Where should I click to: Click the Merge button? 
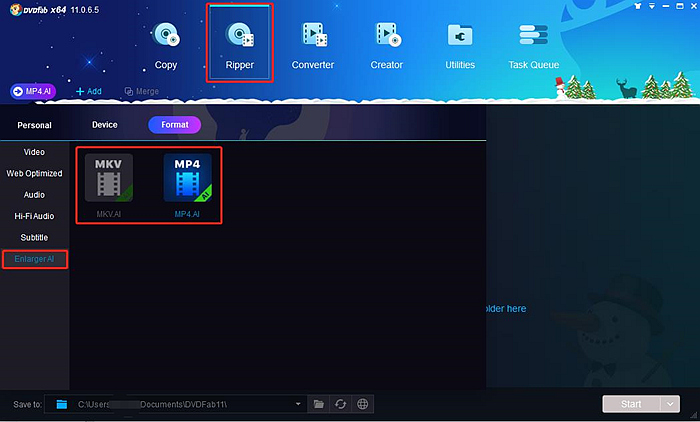(142, 91)
